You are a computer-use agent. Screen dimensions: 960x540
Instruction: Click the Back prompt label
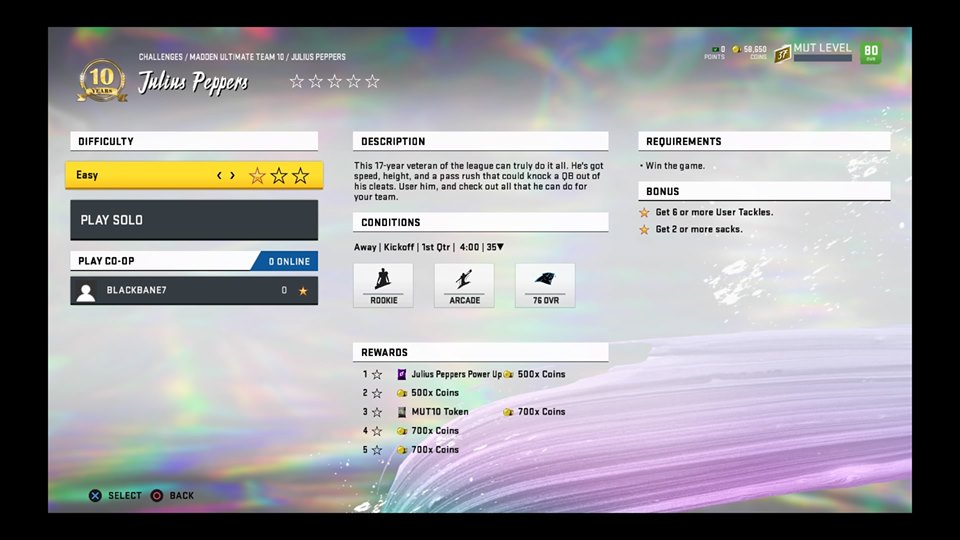tap(181, 495)
